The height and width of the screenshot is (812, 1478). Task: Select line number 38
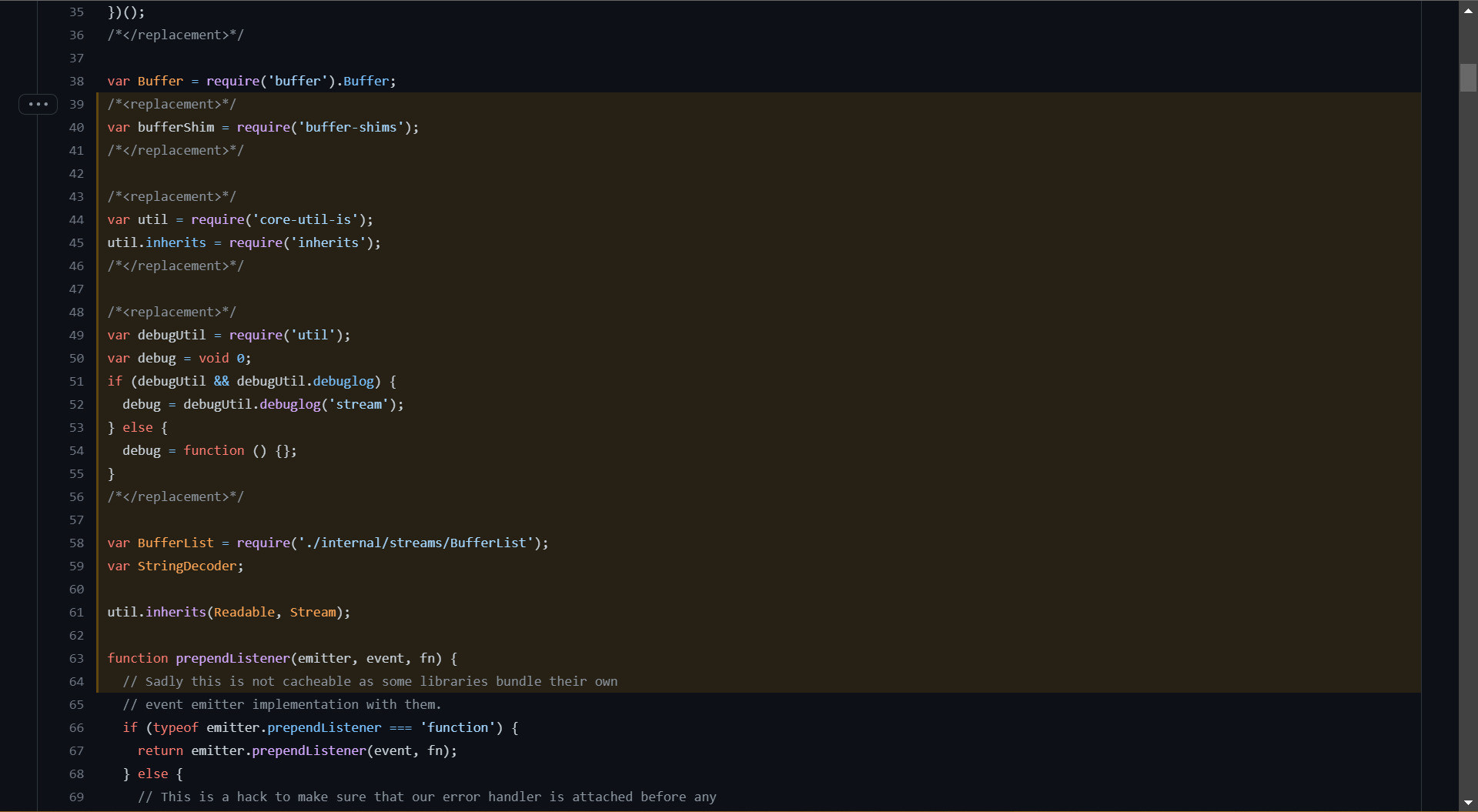76,81
